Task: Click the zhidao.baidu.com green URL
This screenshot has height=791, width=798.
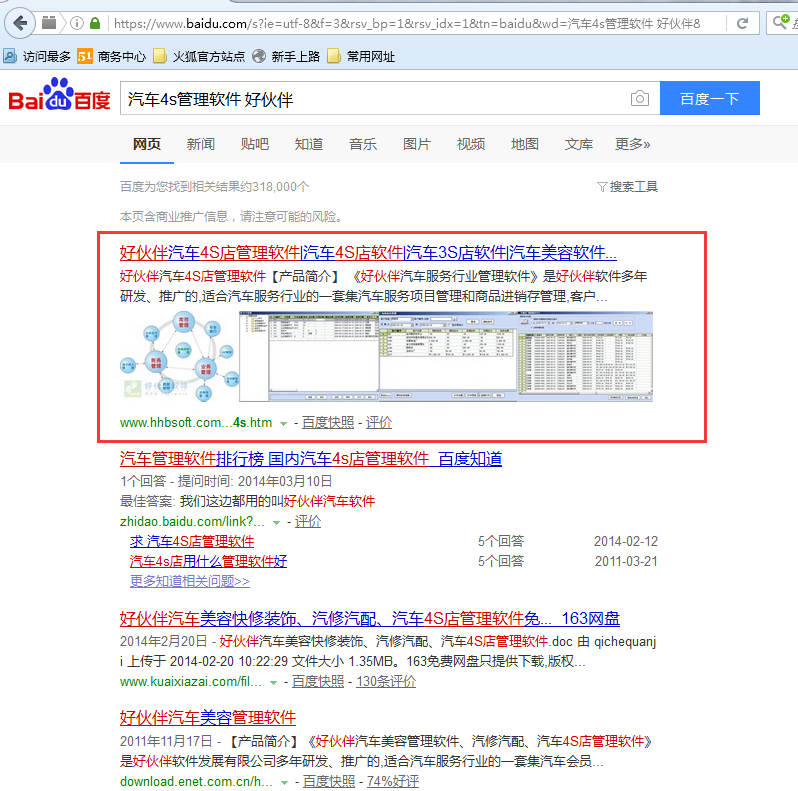Action: (x=192, y=522)
